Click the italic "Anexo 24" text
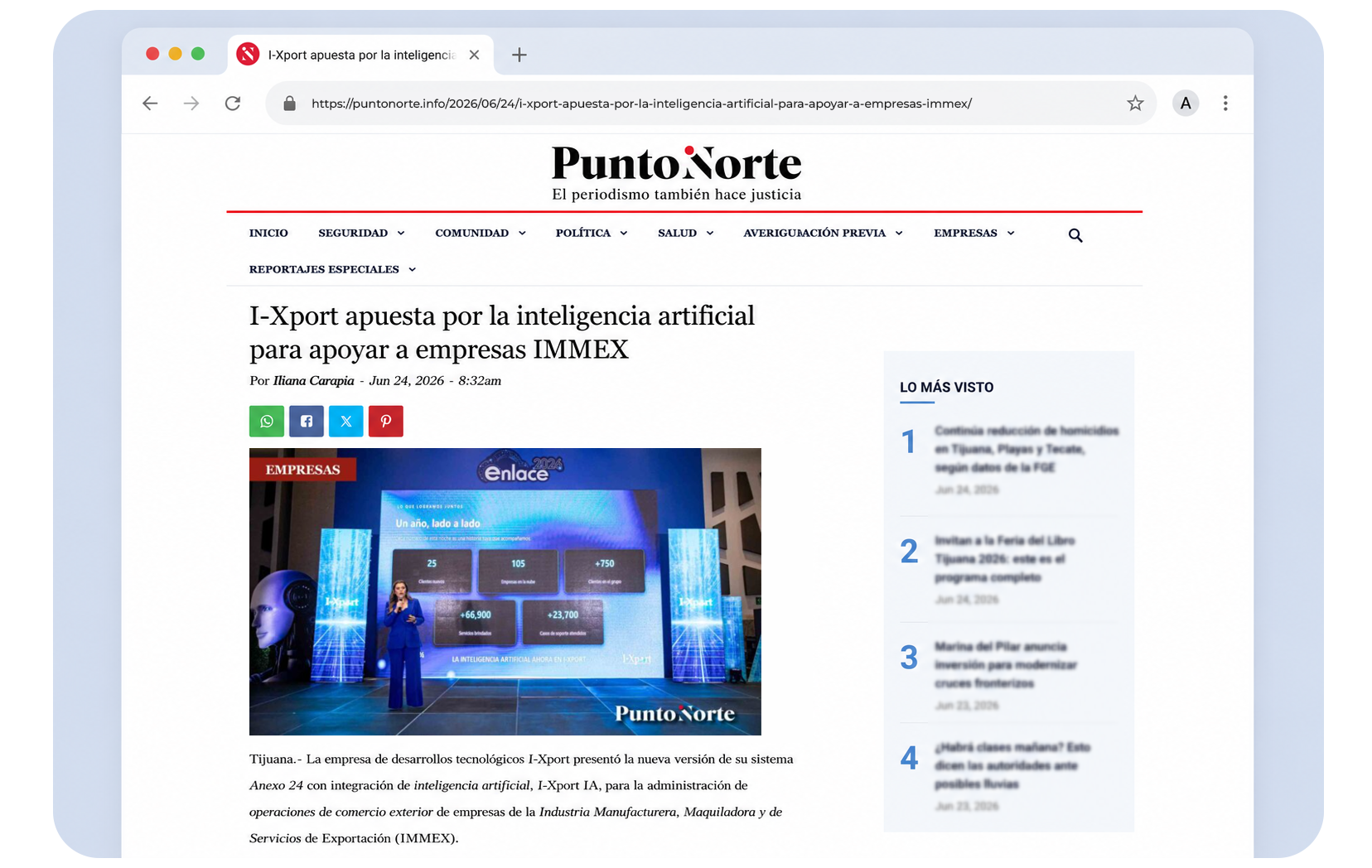1372x868 pixels. [x=276, y=785]
